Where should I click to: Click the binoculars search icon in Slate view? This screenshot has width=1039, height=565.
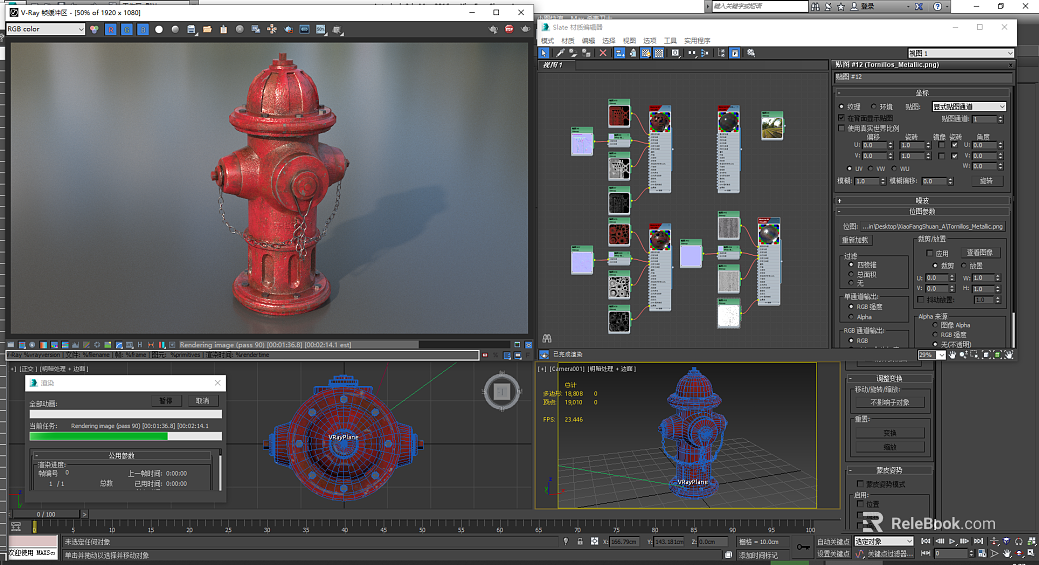[547, 338]
